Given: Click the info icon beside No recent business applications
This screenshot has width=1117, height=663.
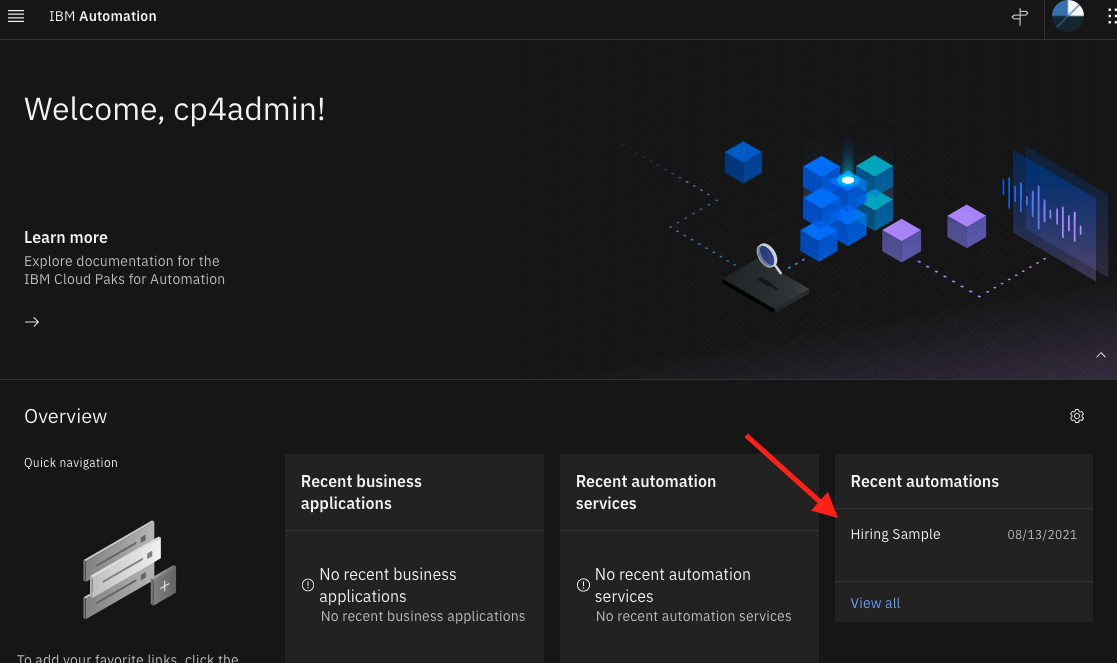Looking at the screenshot, I should (x=308, y=585).
